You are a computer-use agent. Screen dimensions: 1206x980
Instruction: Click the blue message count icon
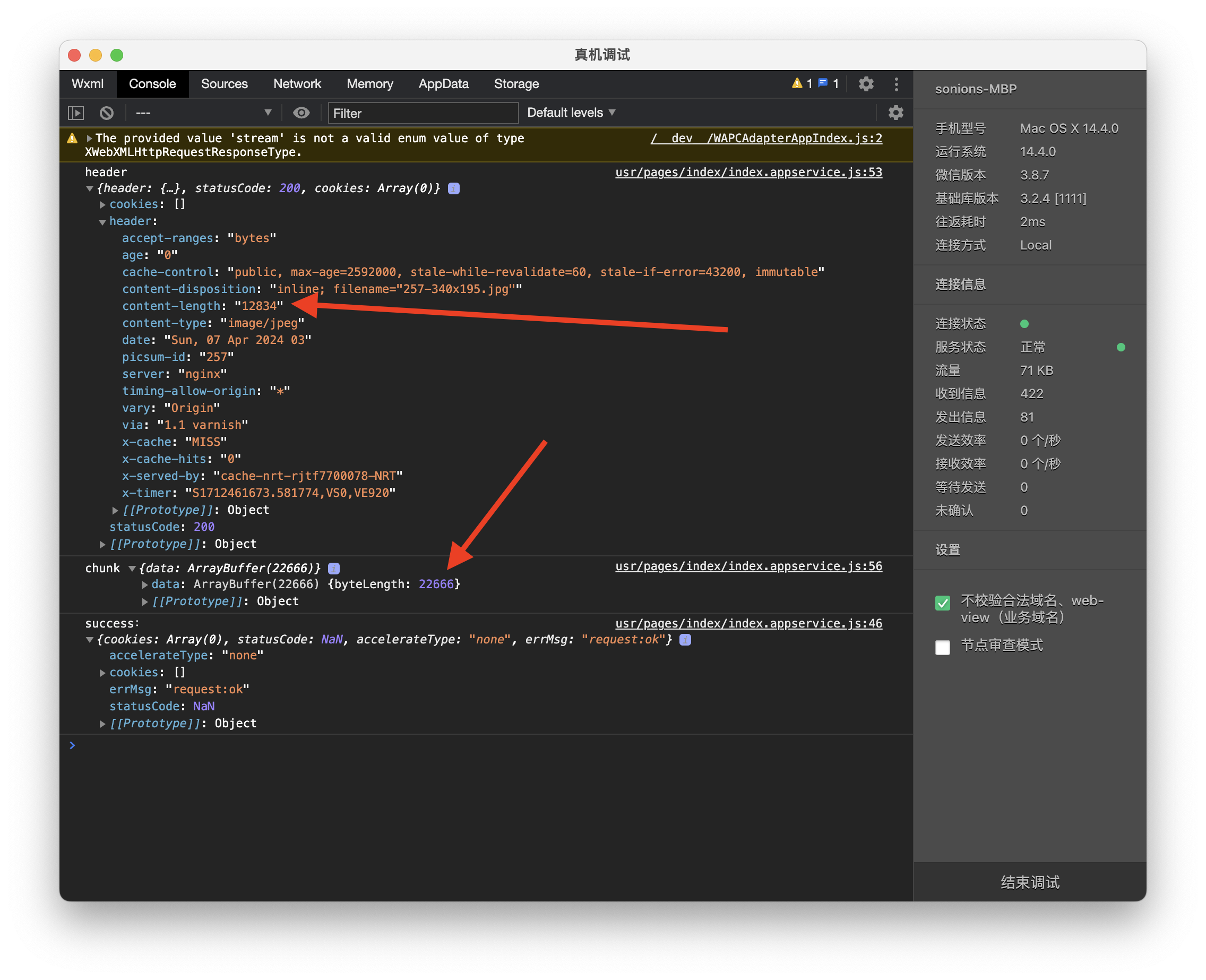pos(823,83)
